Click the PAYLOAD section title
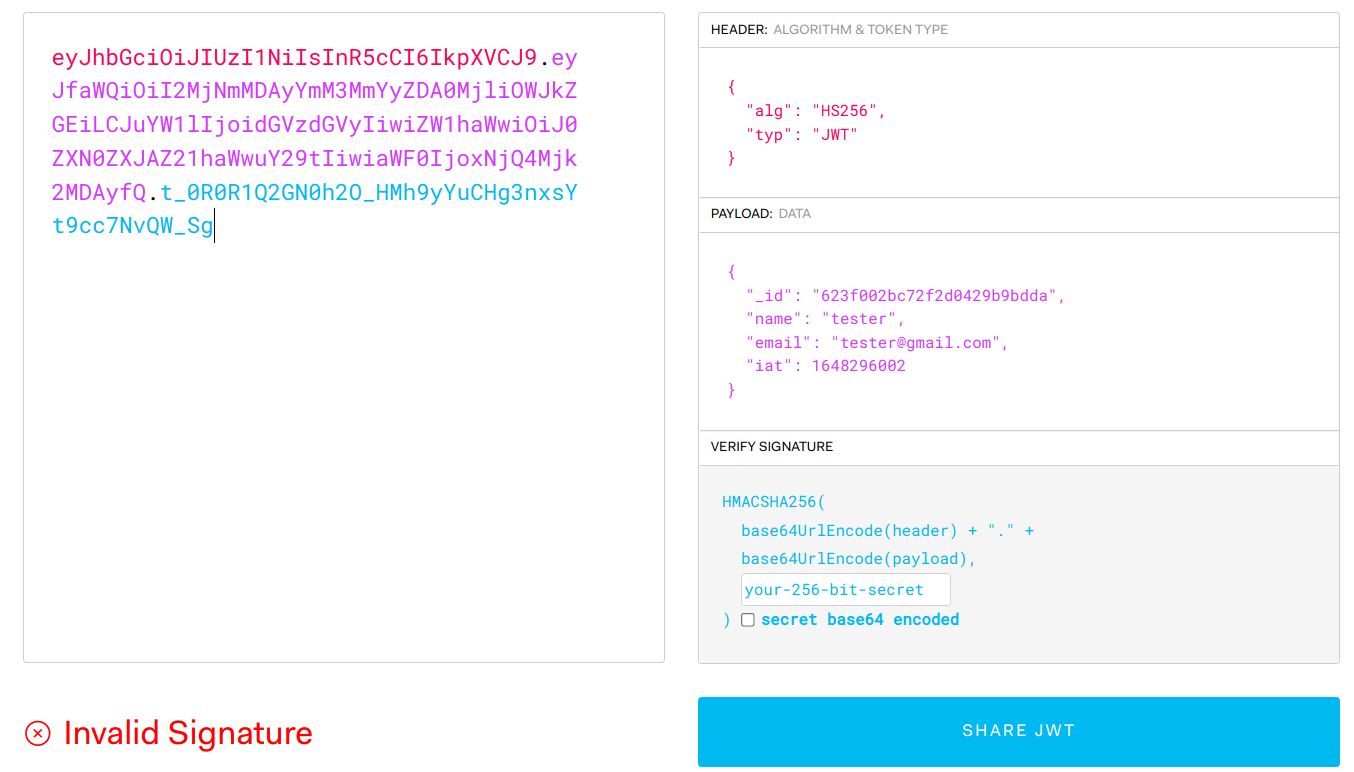 pyautogui.click(x=741, y=214)
